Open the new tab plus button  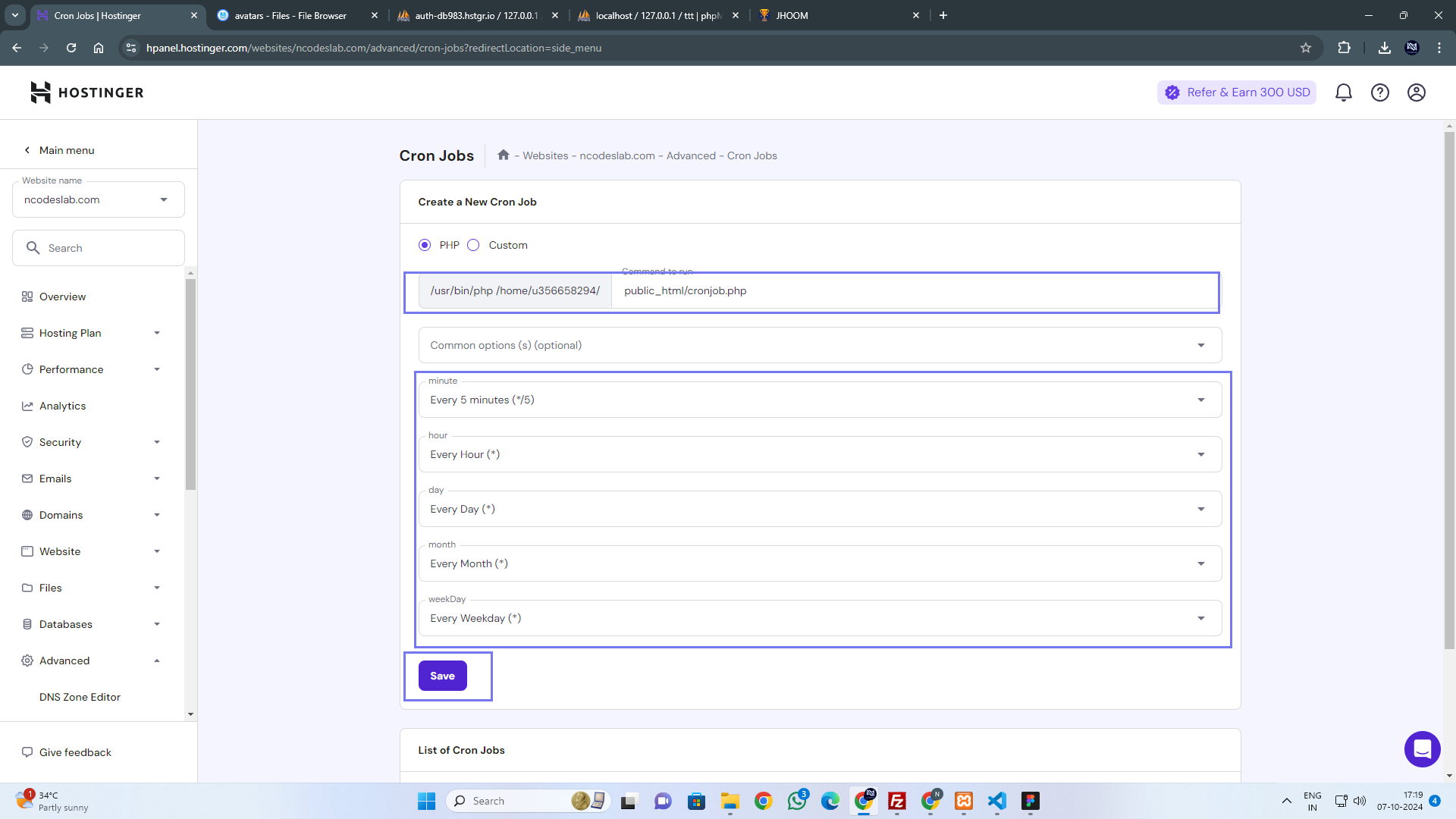[x=943, y=15]
